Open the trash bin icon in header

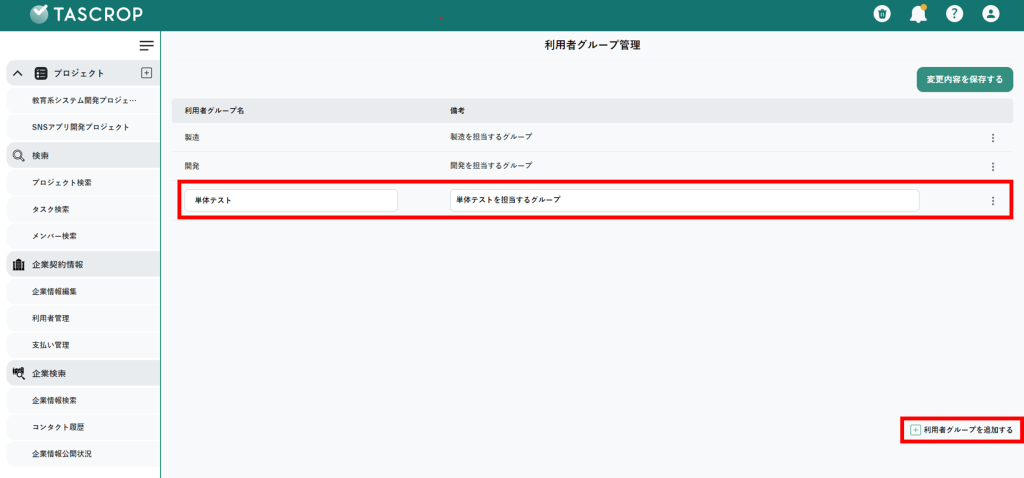coord(882,14)
